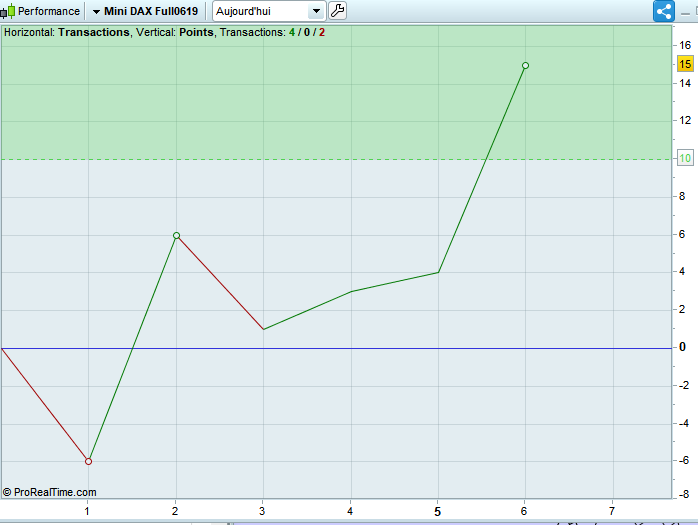Screen dimensions: 698x525
Task: Select the data point at transaction 2
Action: pos(176,235)
